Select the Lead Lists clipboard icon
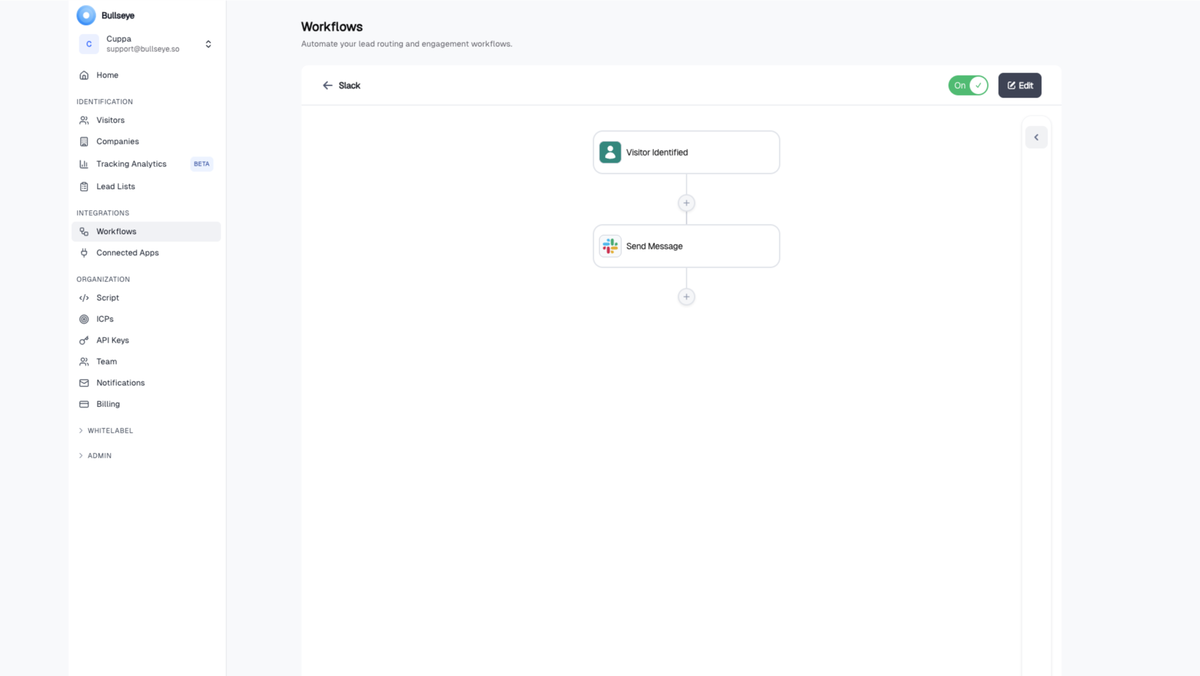The width and height of the screenshot is (1200, 676). [x=84, y=186]
